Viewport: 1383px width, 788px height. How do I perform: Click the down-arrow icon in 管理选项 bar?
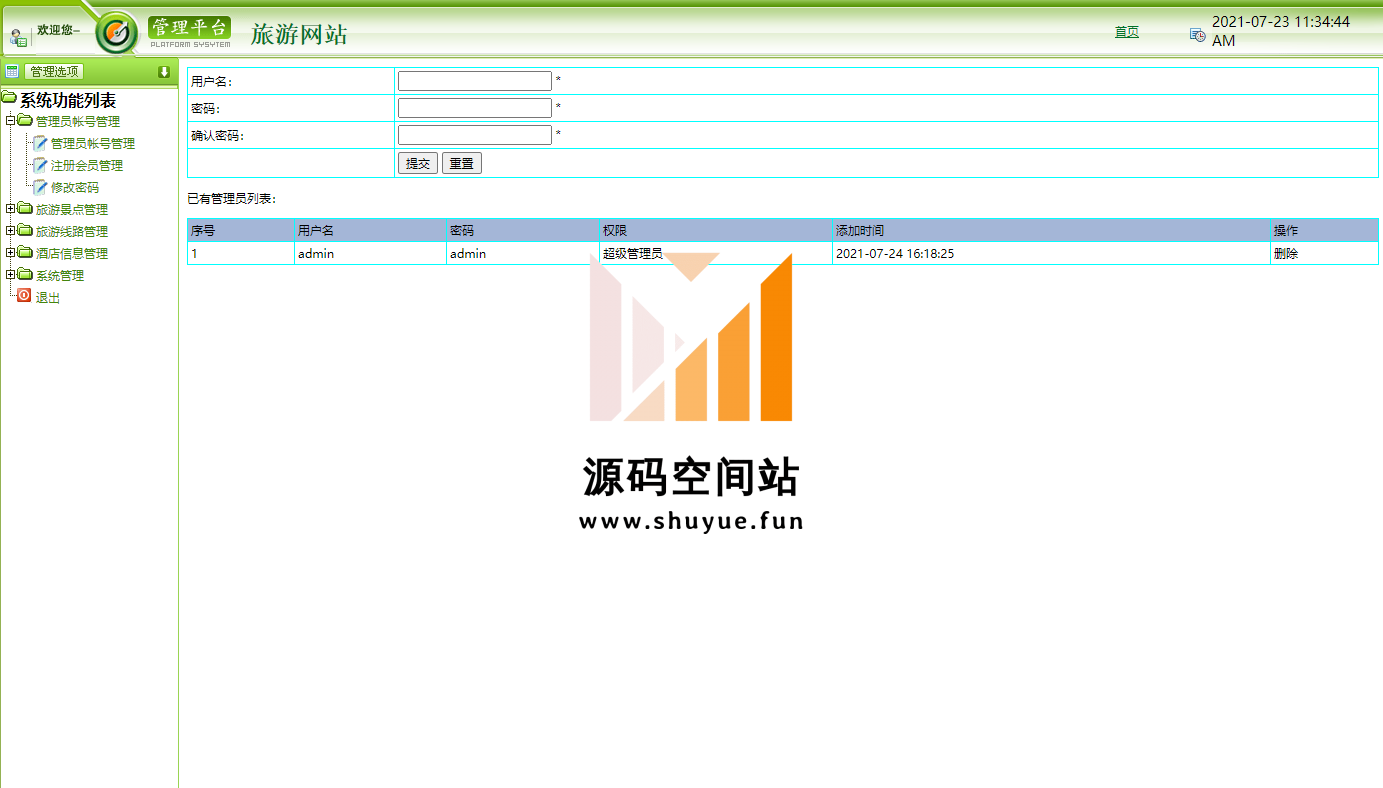coord(164,72)
